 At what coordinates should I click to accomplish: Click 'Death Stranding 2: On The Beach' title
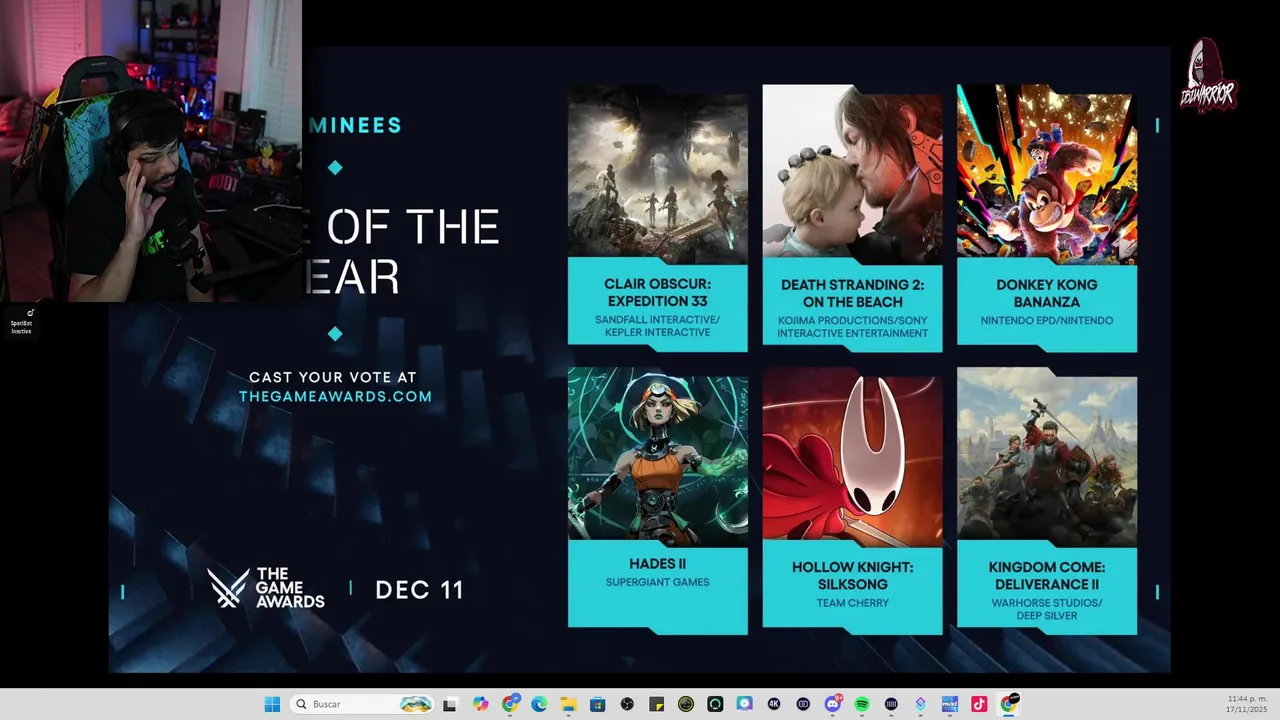point(852,293)
